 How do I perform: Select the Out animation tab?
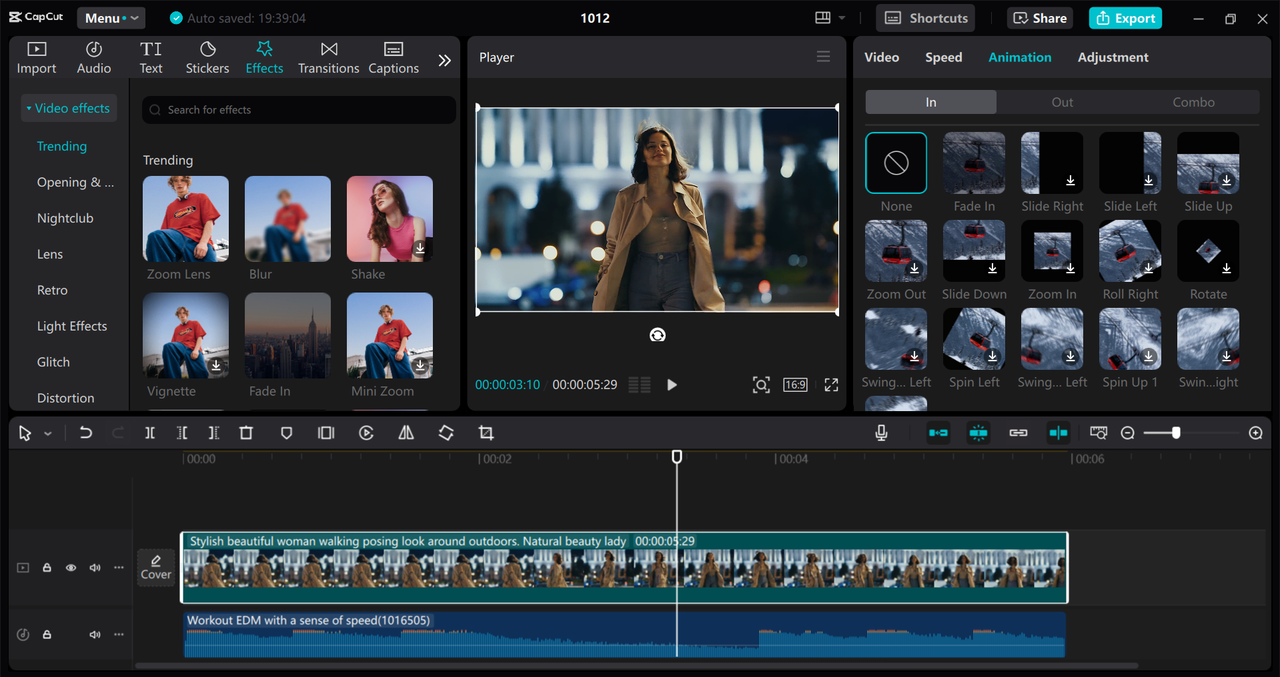pos(1062,102)
